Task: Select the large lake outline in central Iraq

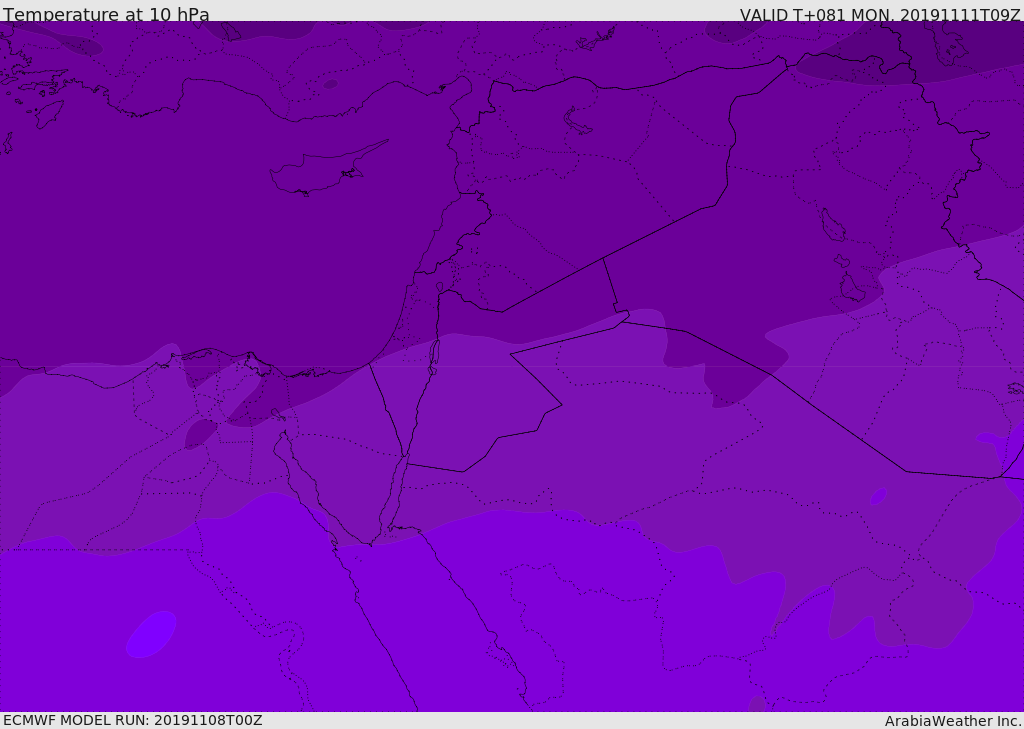Action: [x=833, y=225]
